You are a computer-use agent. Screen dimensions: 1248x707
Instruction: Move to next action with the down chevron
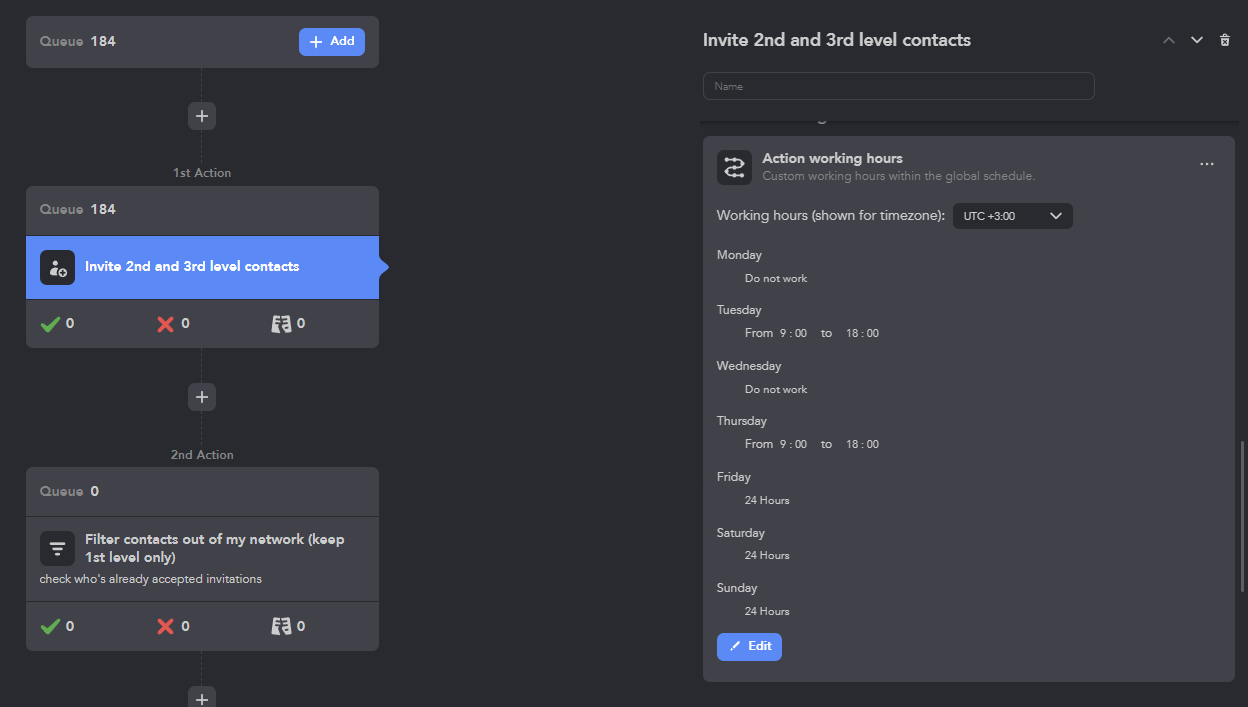tap(1196, 40)
